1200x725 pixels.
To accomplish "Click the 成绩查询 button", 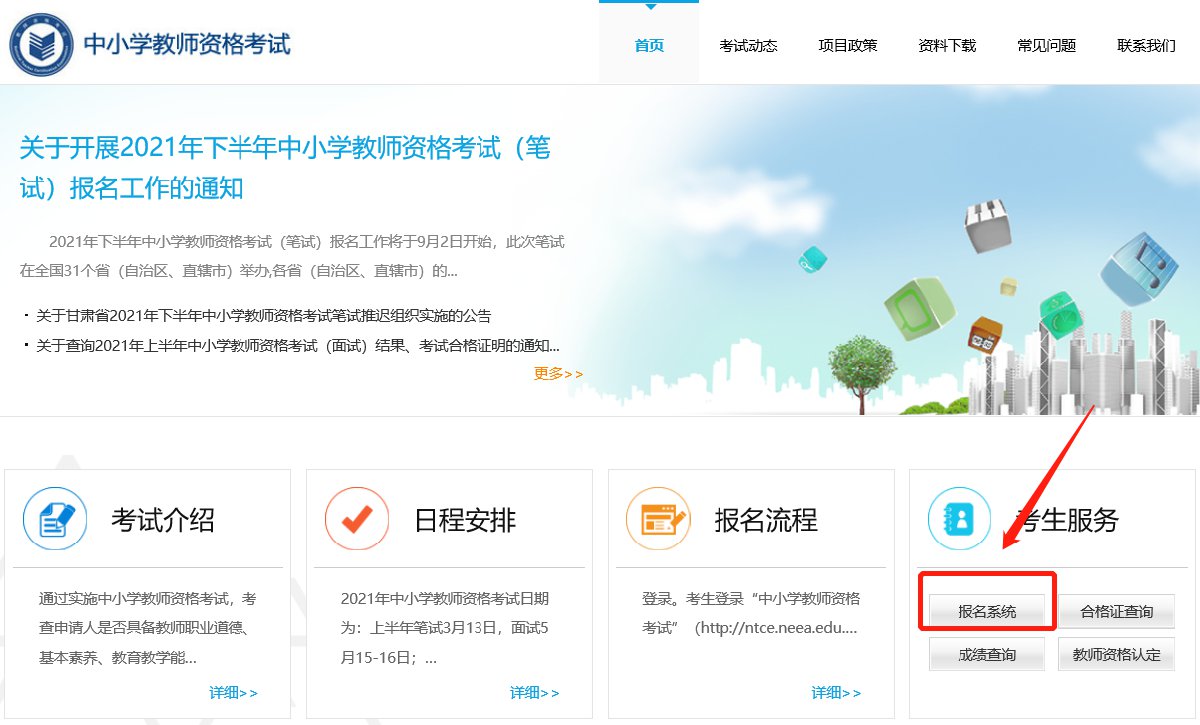I will click(987, 655).
